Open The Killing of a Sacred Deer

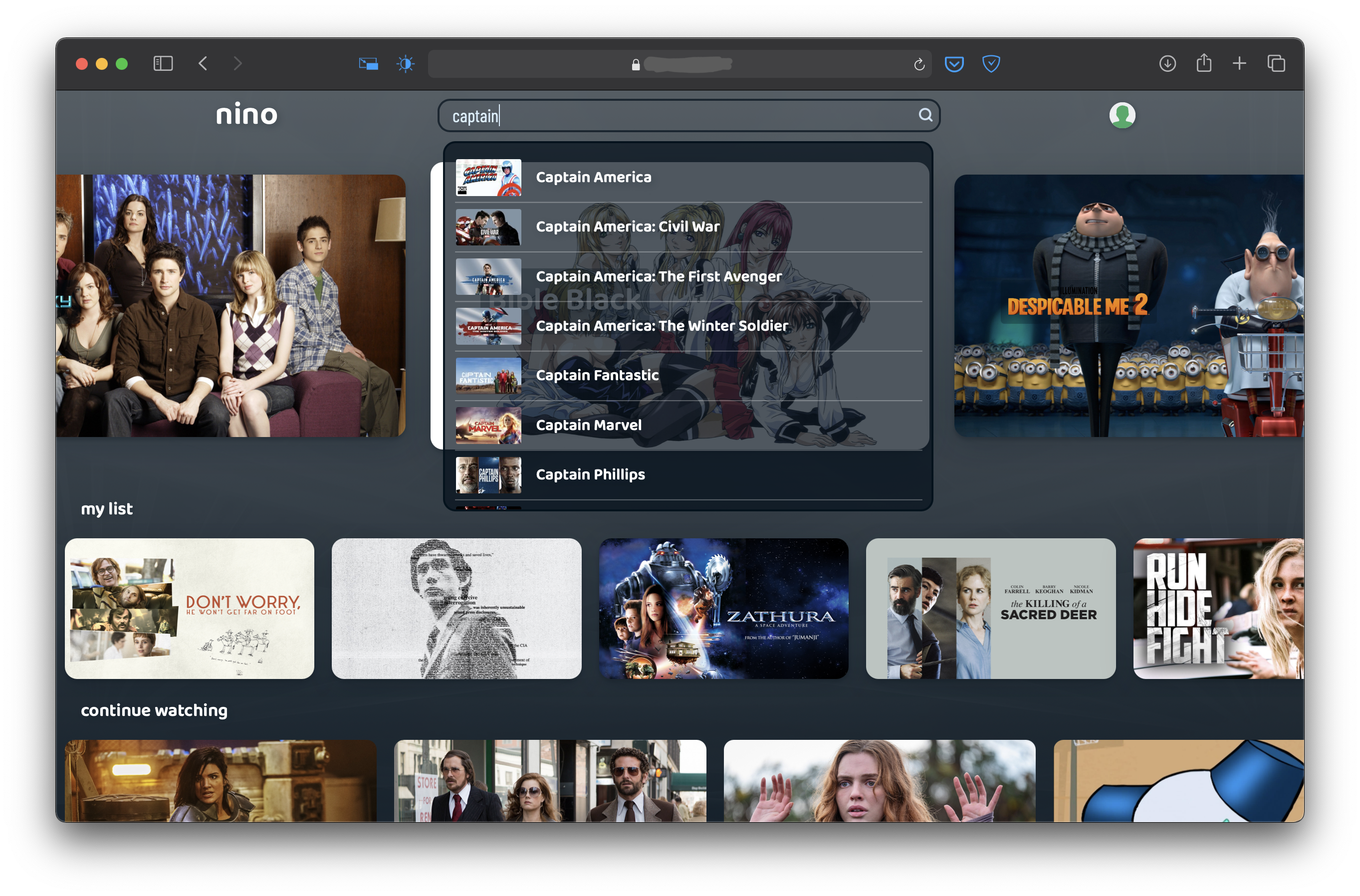click(x=990, y=609)
